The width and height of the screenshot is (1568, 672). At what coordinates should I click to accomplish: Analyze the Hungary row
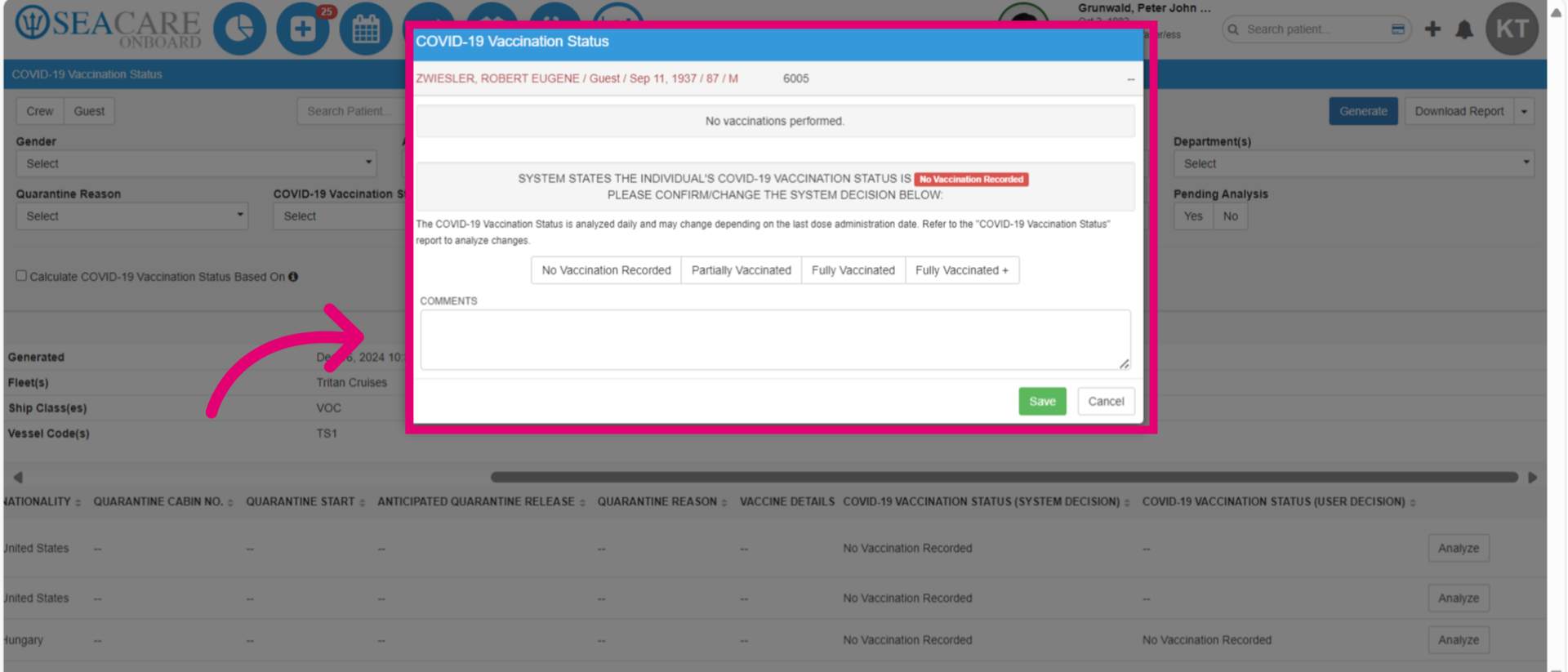point(1459,639)
